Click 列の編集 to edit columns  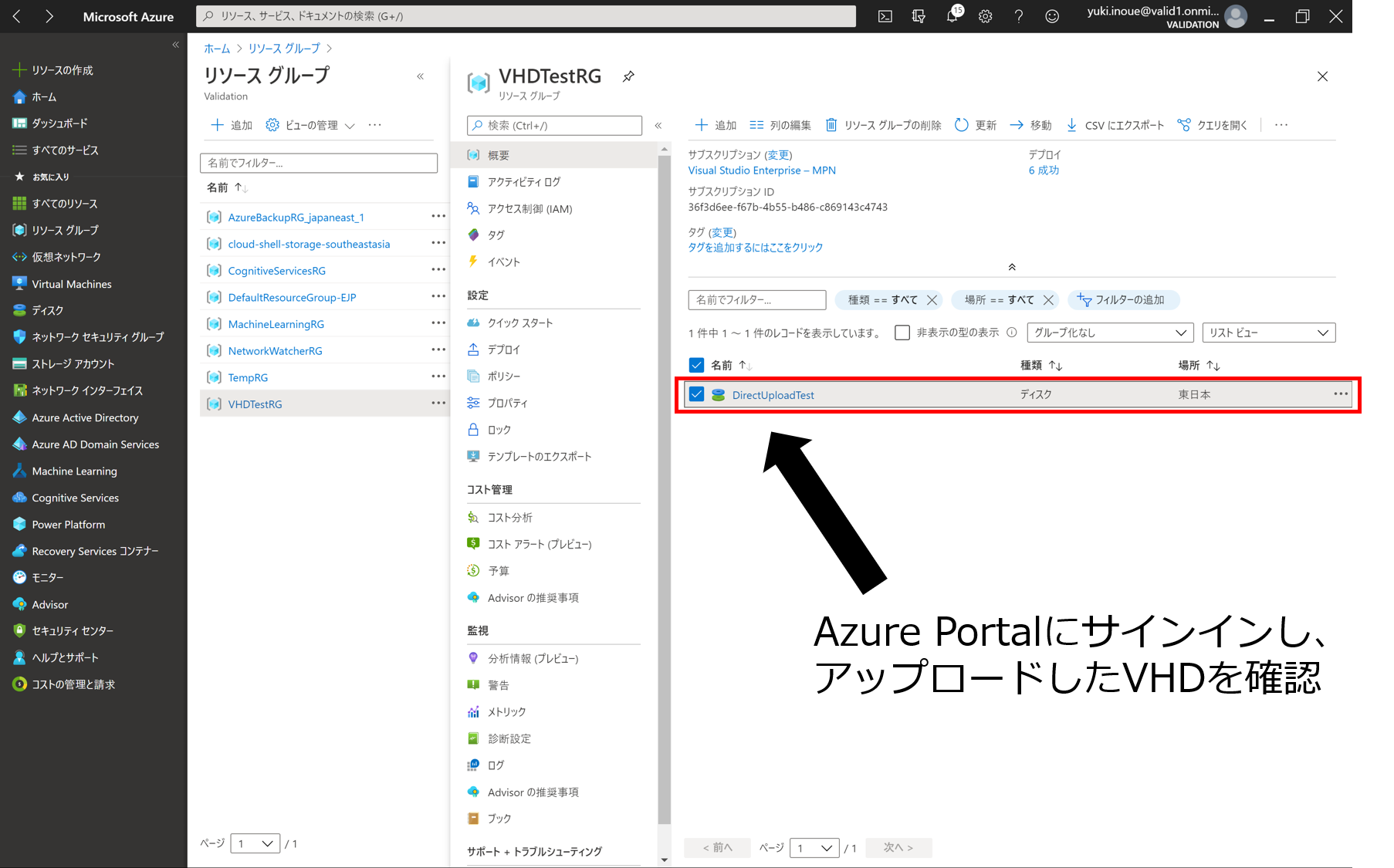click(780, 125)
